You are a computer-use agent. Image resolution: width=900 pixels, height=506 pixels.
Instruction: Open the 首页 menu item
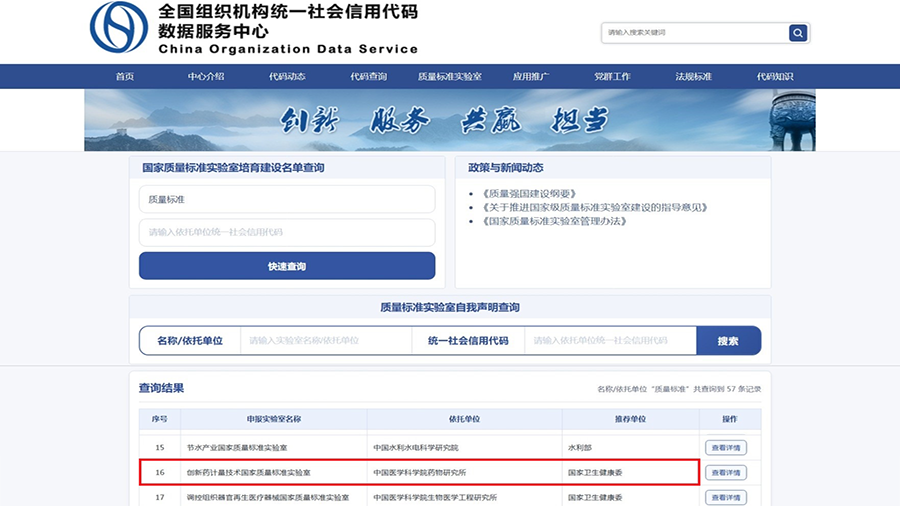coord(124,77)
